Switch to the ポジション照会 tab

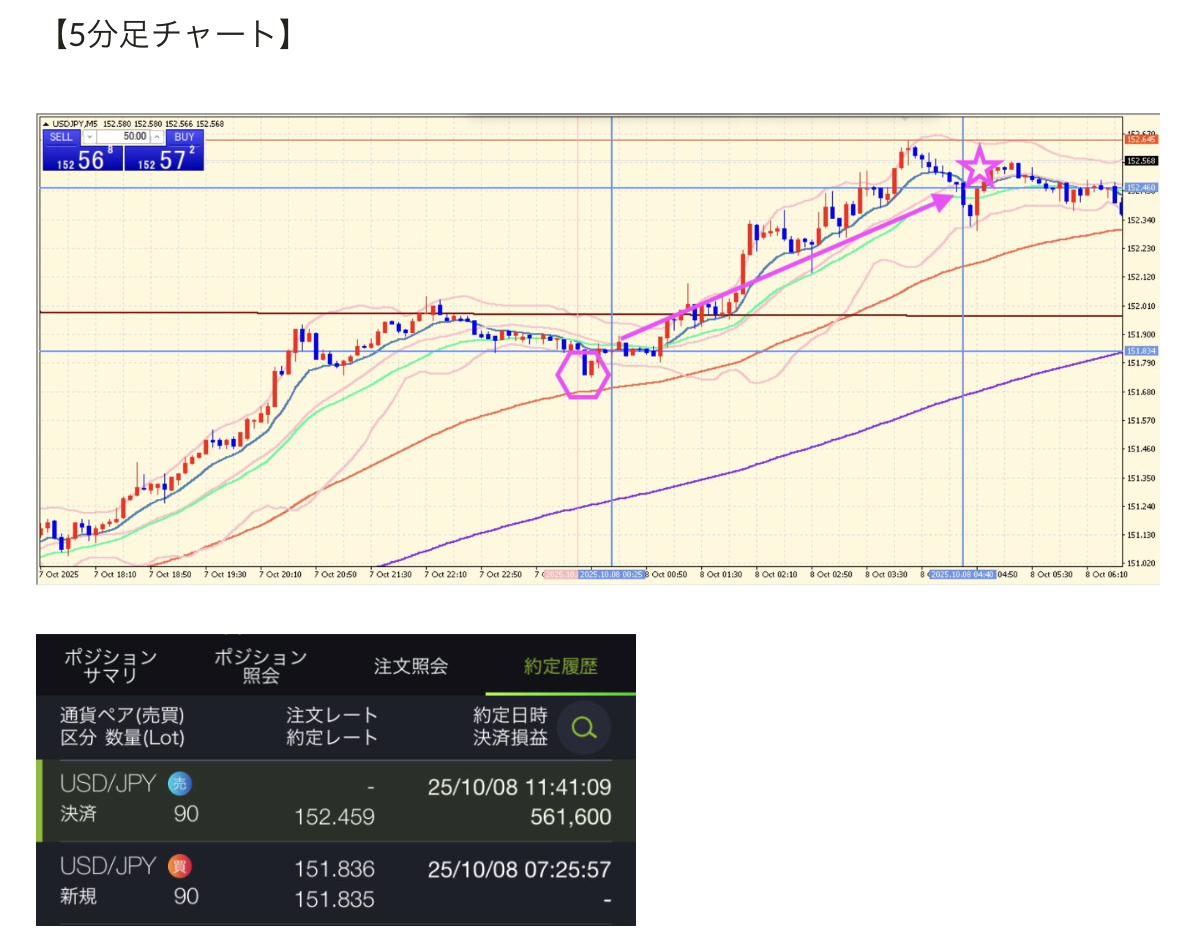pyautogui.click(x=260, y=666)
